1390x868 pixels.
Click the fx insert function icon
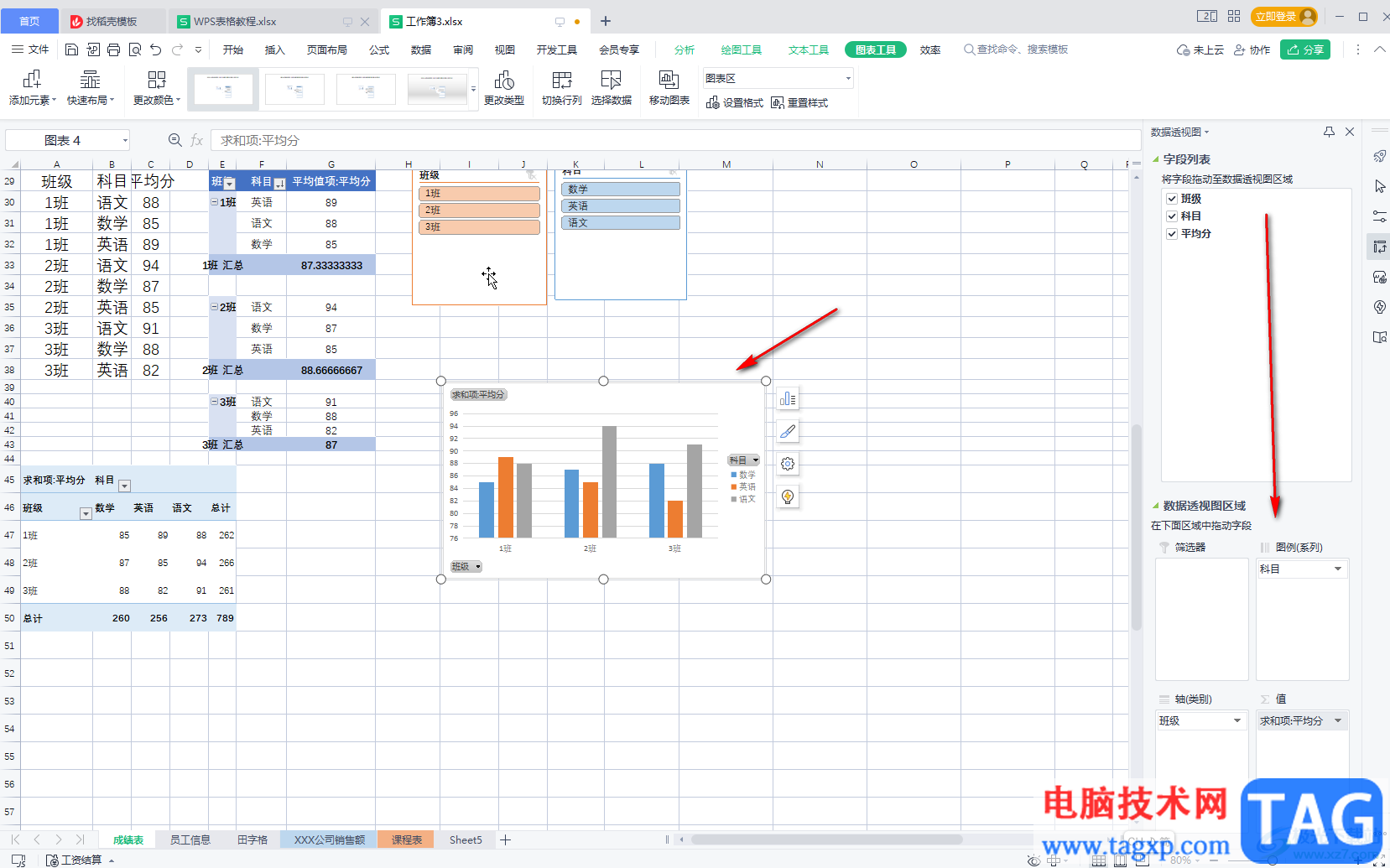click(196, 140)
